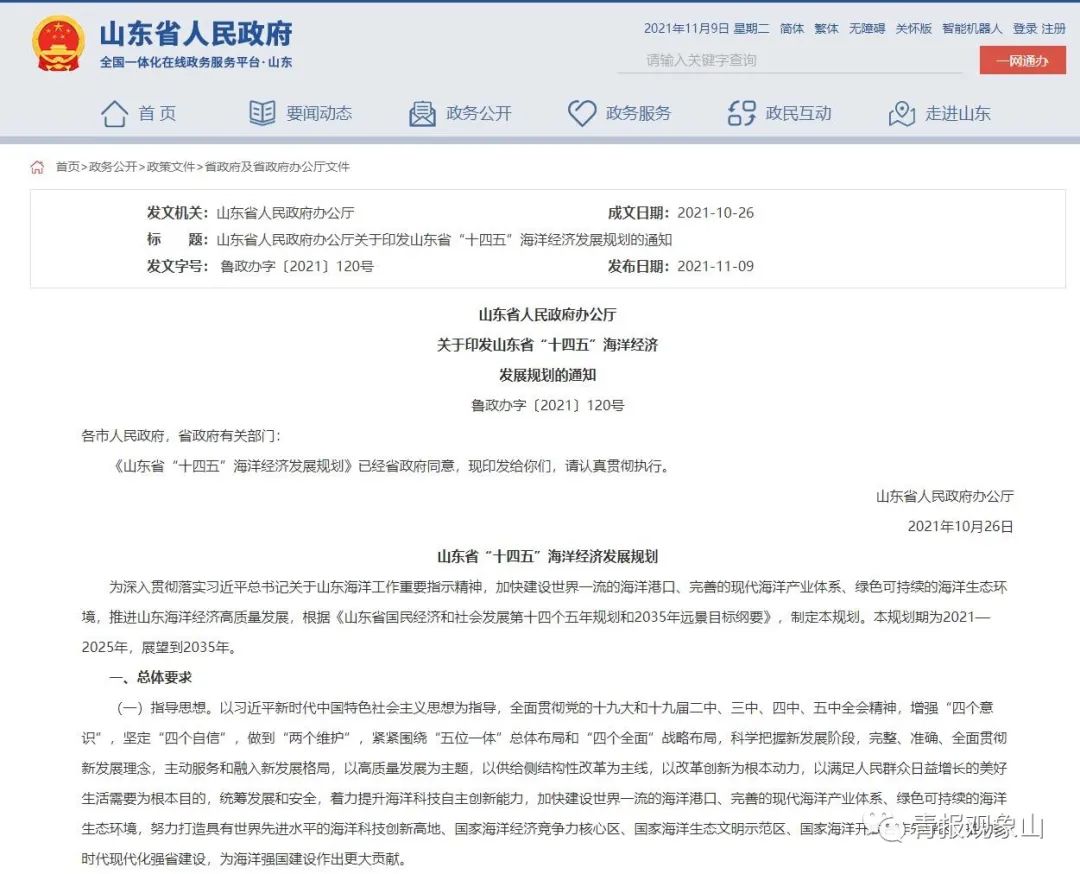Image resolution: width=1080 pixels, height=874 pixels.
Task: Click the house icon beside 首页
Action: 114,113
